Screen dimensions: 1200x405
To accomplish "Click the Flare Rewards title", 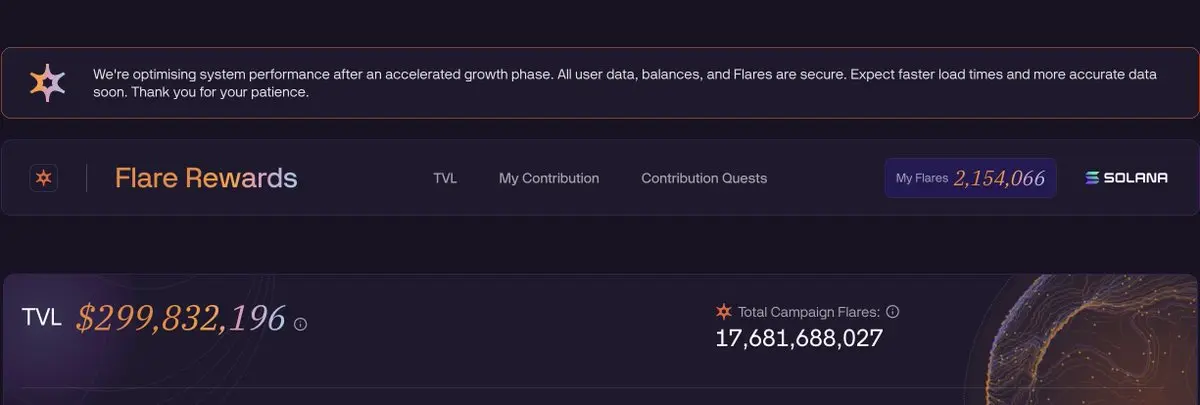I will pos(206,178).
